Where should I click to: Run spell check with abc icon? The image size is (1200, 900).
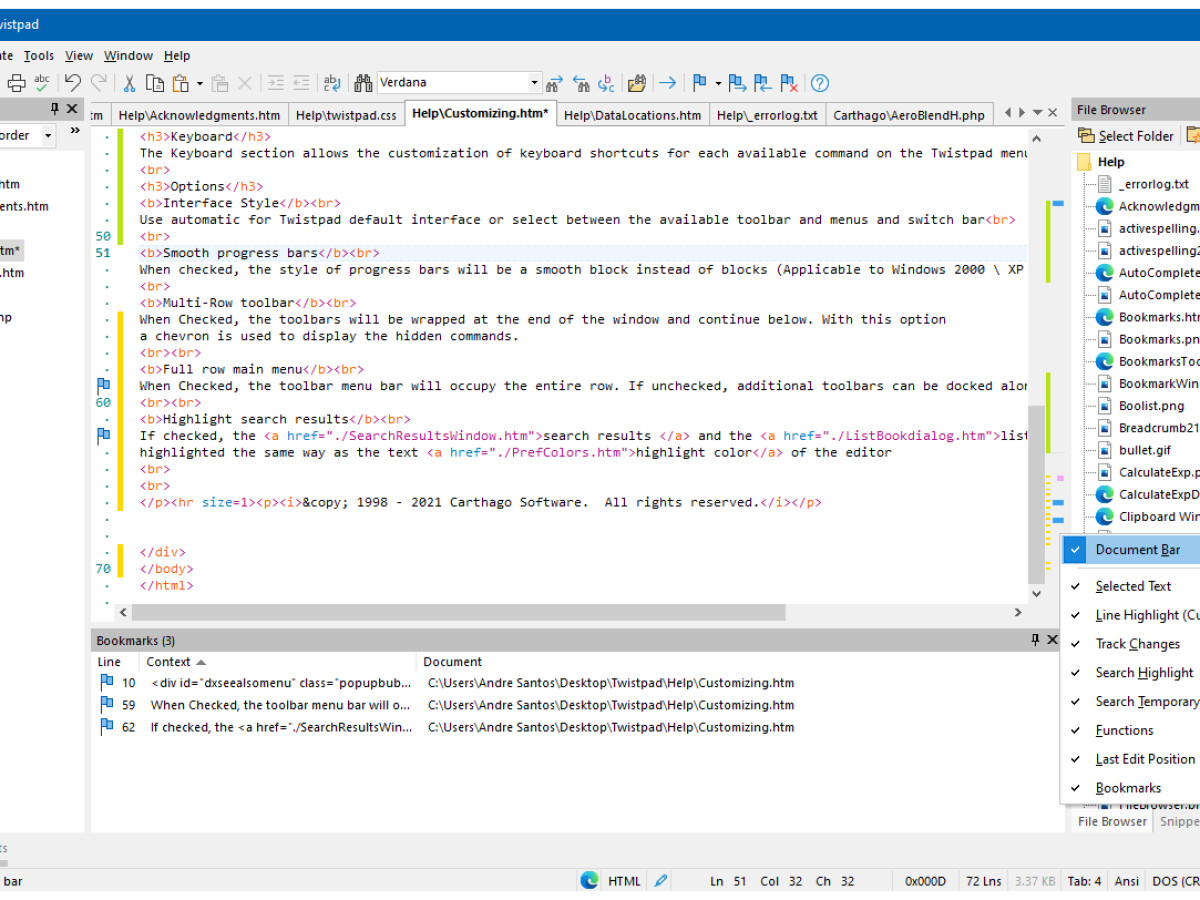pyautogui.click(x=42, y=83)
